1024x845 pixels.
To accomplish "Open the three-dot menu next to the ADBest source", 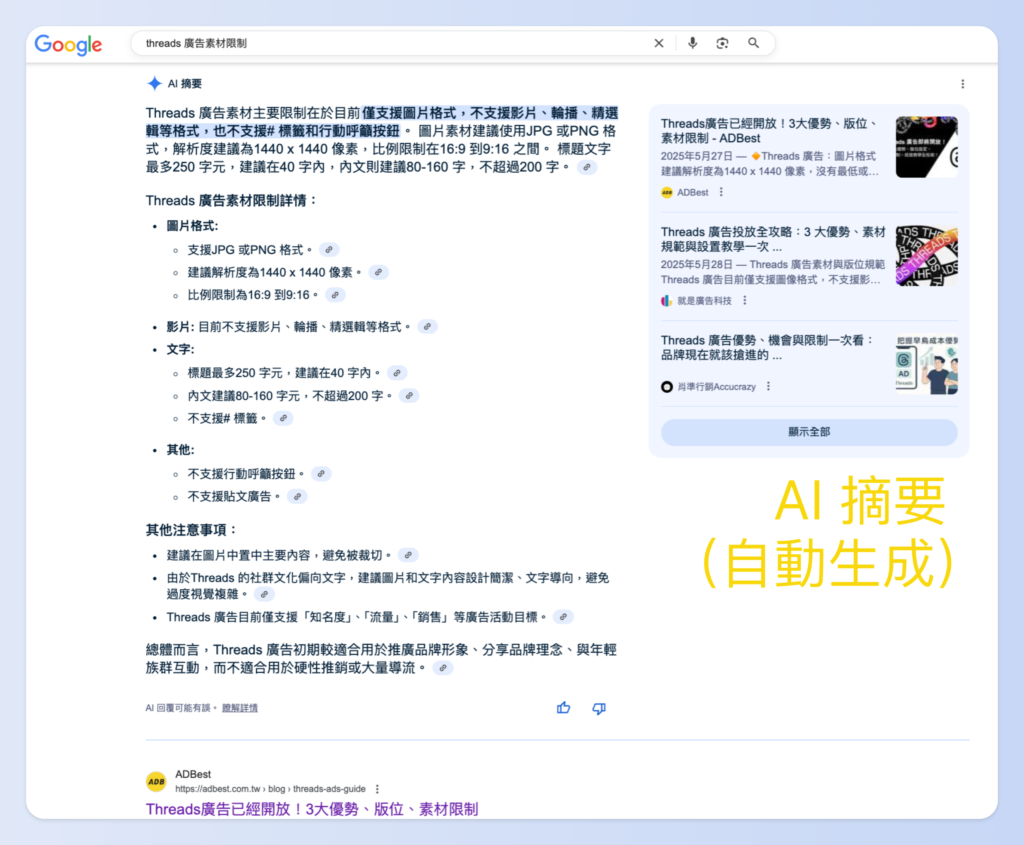I will pos(721,192).
